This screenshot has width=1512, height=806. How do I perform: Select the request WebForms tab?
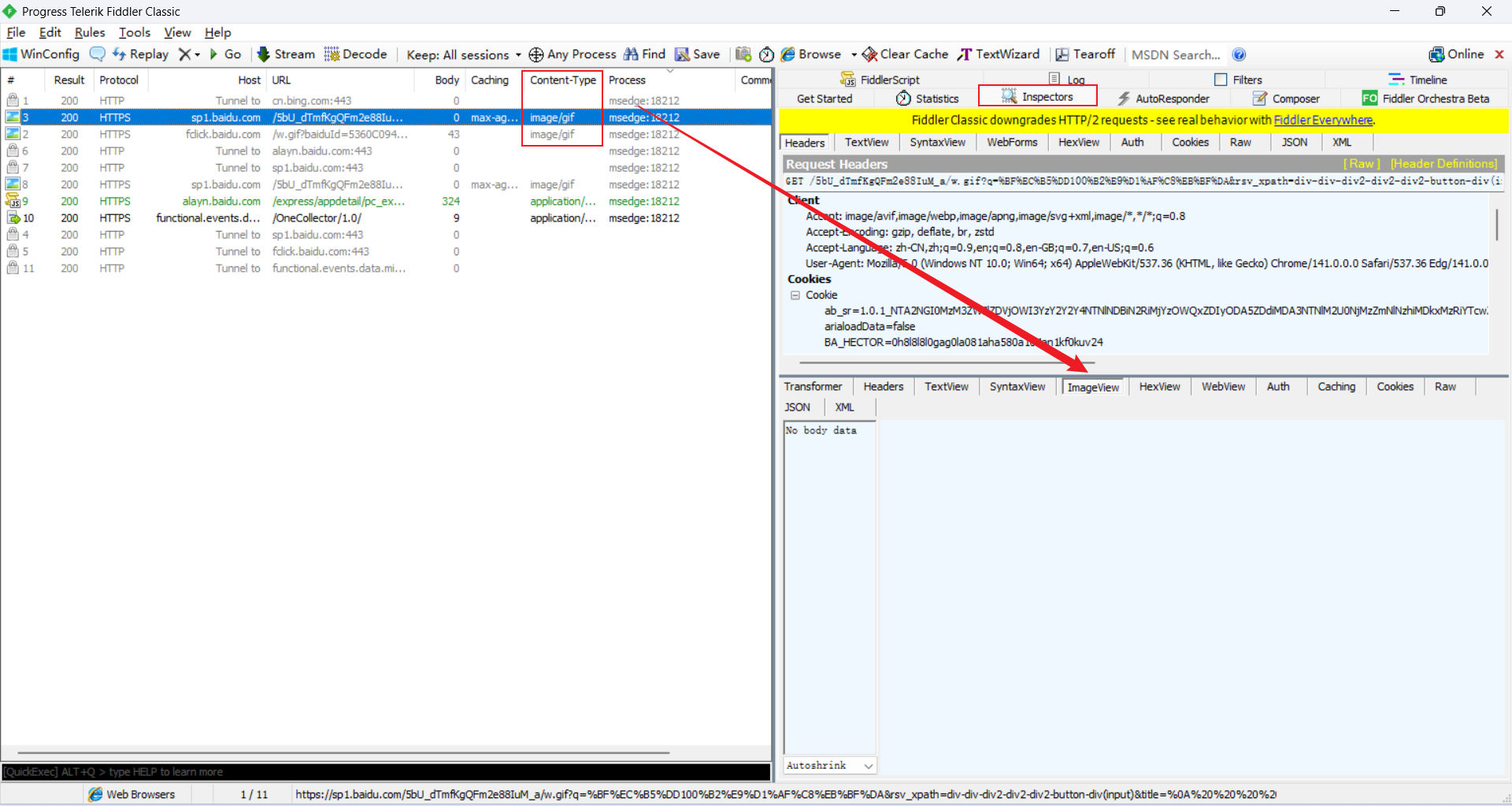click(x=1012, y=143)
